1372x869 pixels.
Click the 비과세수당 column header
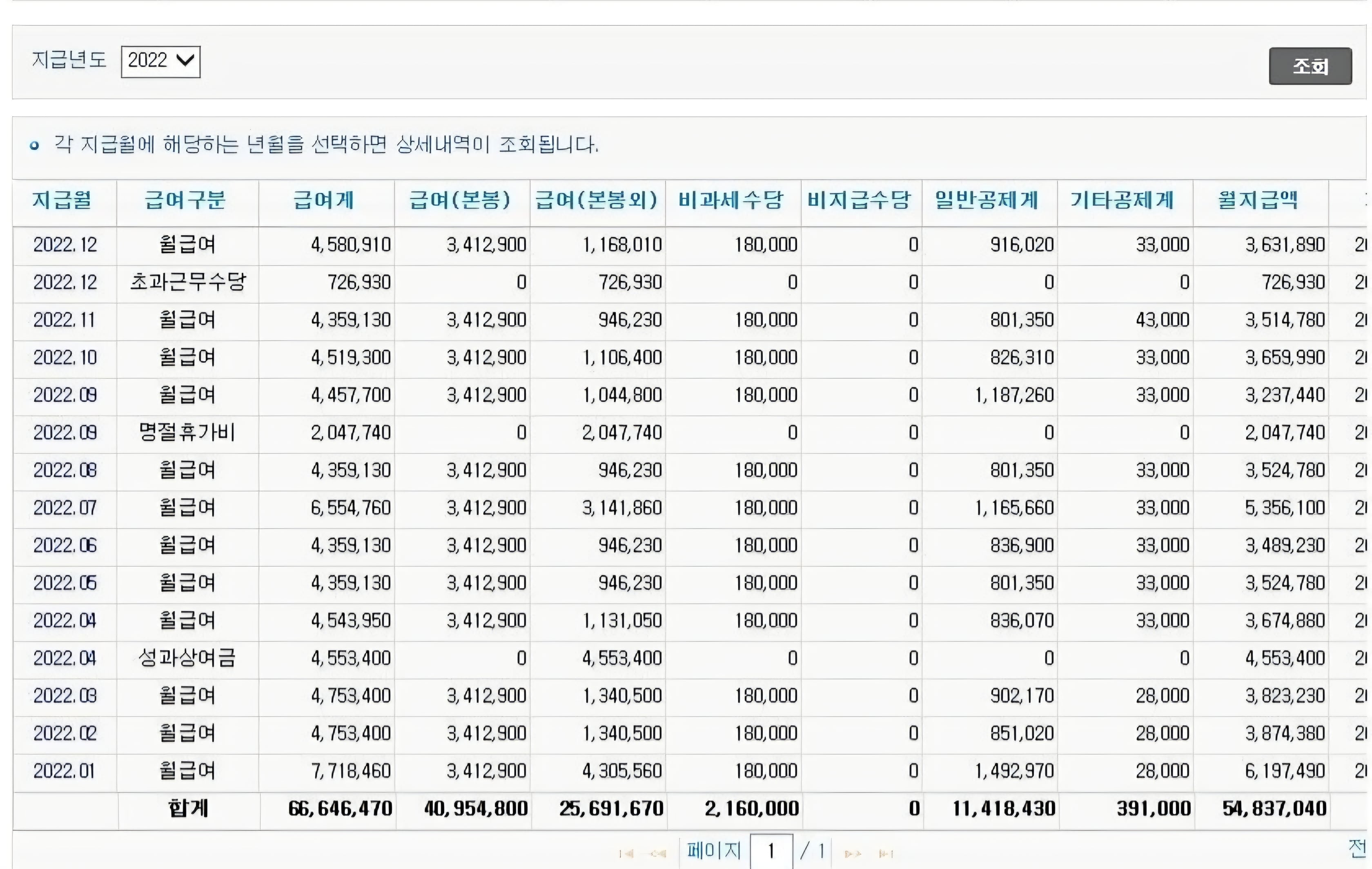(x=731, y=200)
